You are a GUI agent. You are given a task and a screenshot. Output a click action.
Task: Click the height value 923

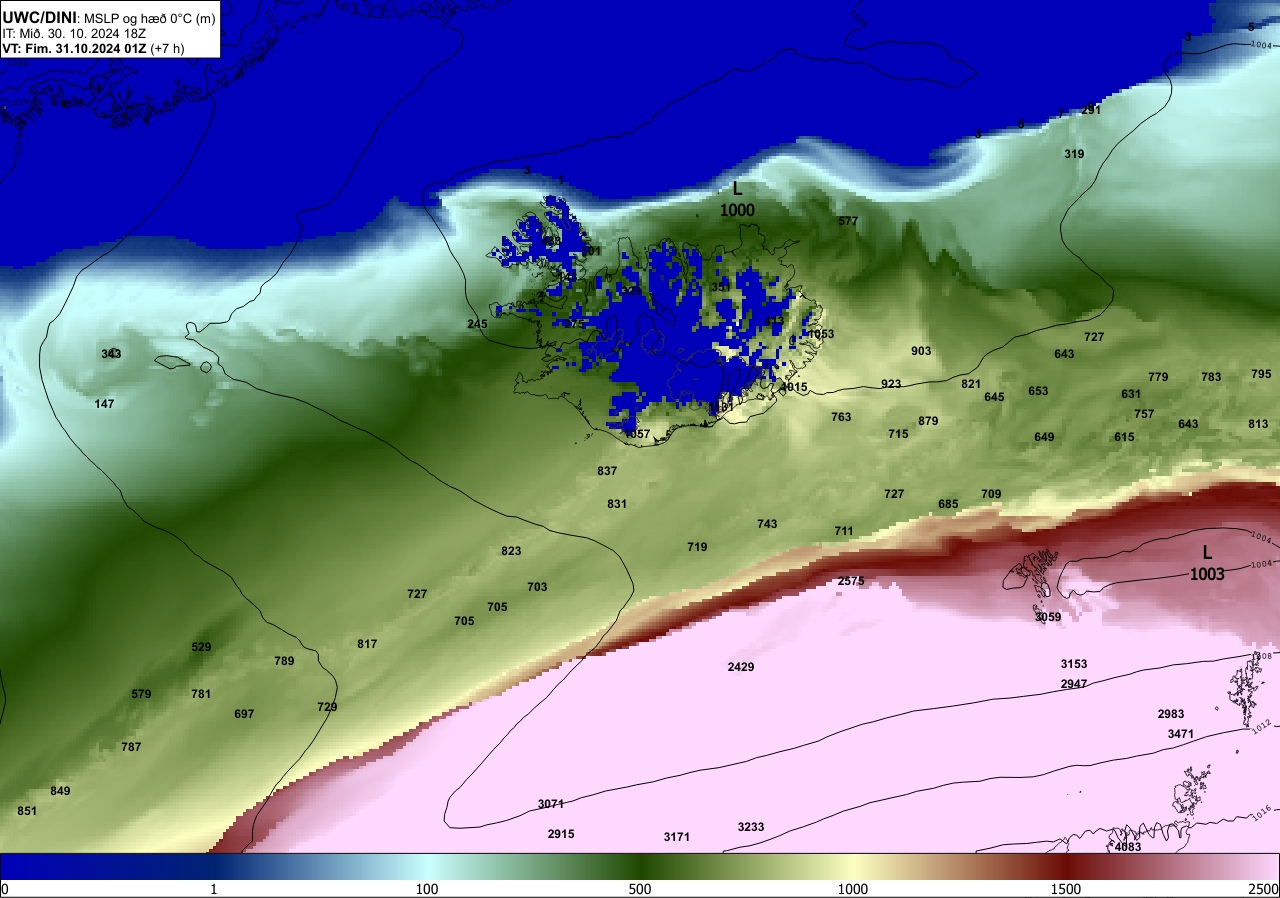pyautogui.click(x=891, y=384)
